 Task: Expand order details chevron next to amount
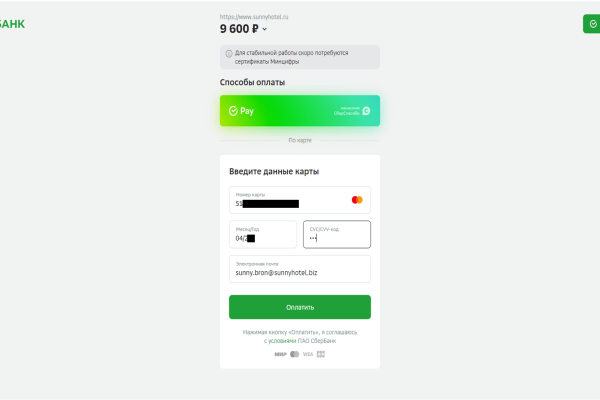[265, 30]
